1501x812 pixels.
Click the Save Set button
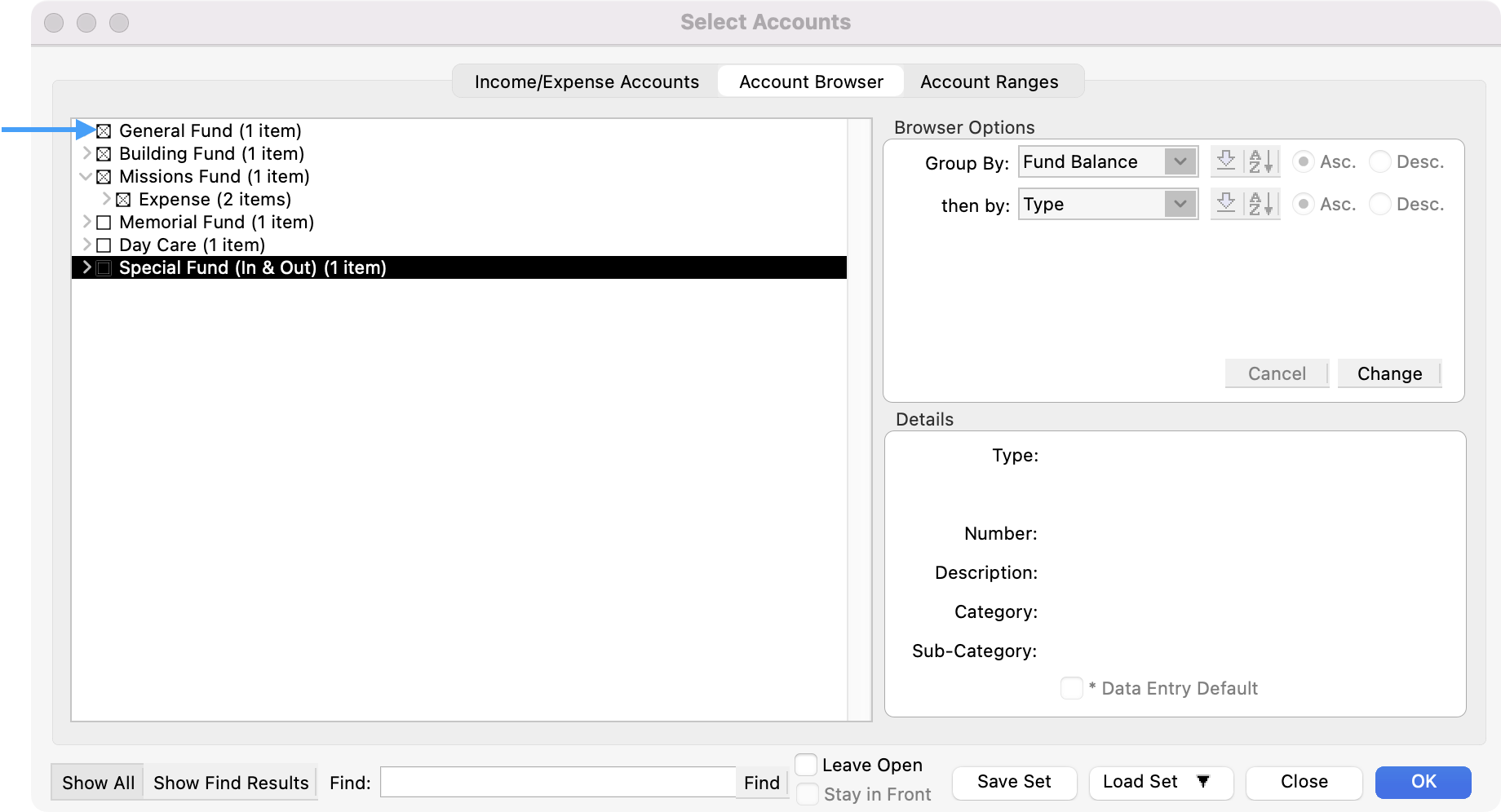click(1014, 782)
